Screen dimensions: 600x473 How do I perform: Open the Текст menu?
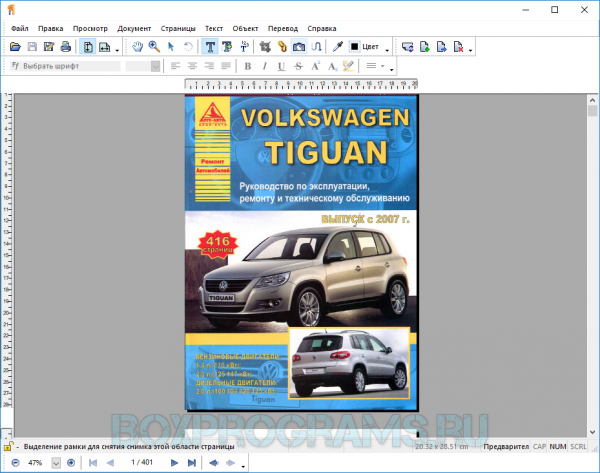[x=214, y=28]
